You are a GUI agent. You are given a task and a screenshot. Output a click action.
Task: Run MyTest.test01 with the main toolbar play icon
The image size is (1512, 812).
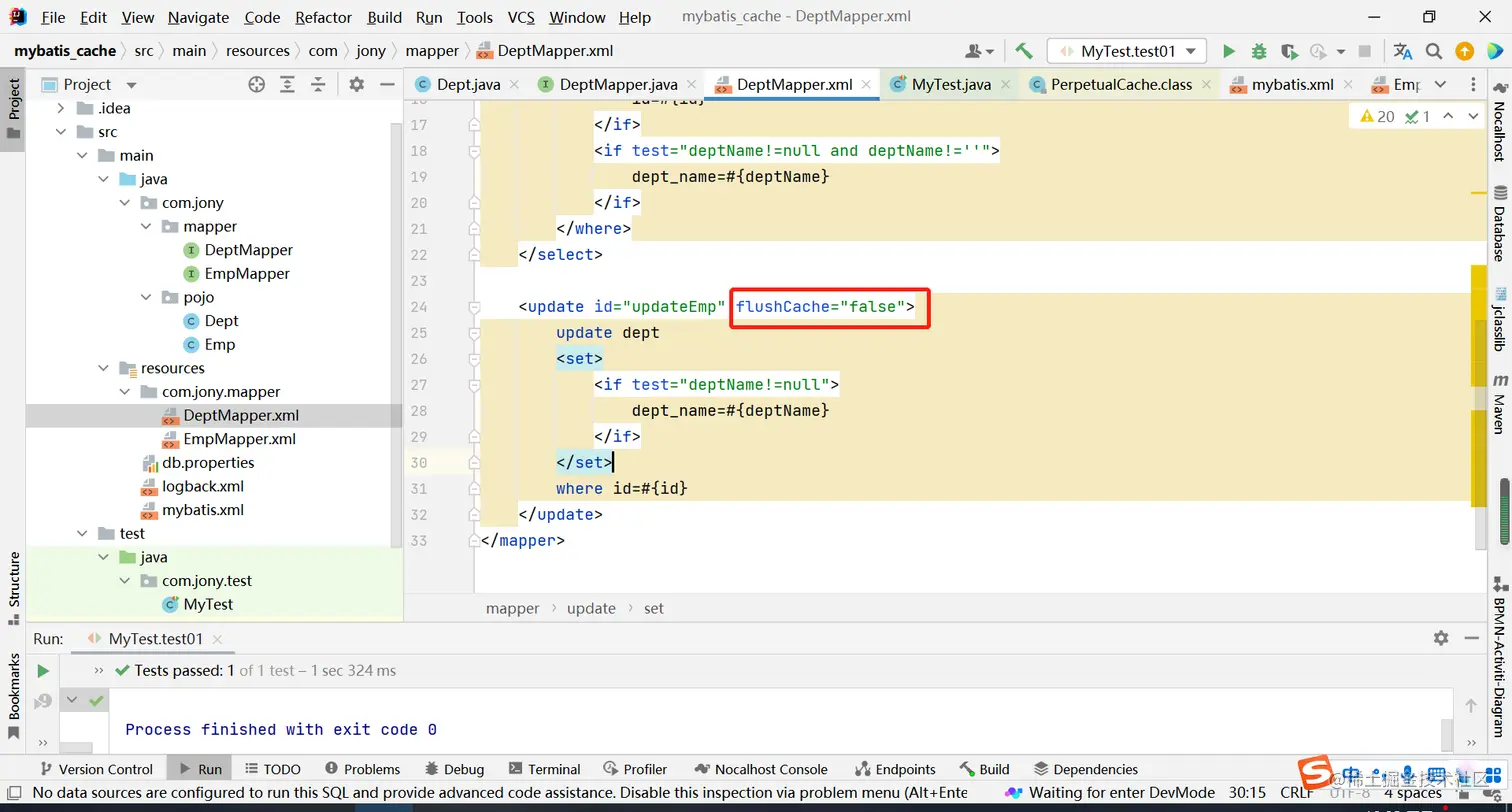[x=1229, y=51]
